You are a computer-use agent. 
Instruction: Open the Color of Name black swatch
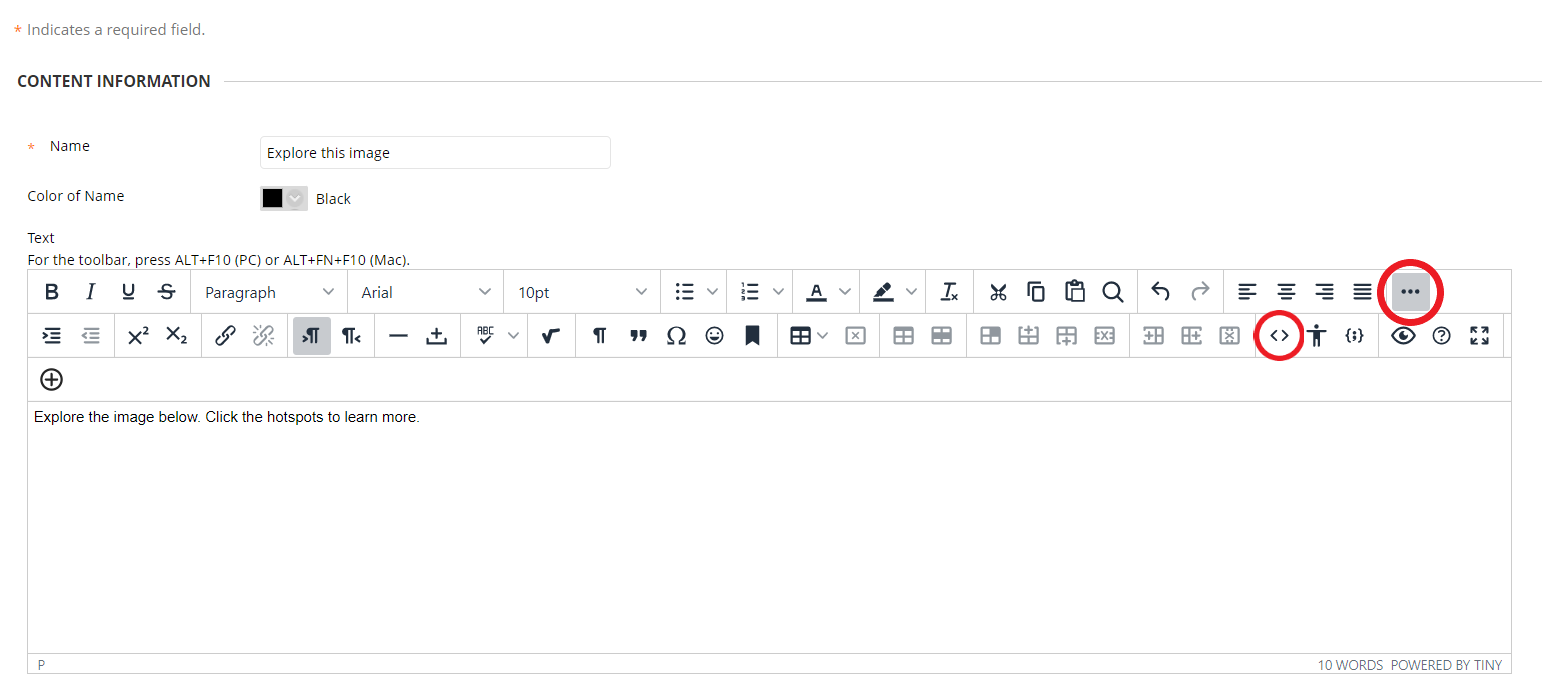(282, 198)
